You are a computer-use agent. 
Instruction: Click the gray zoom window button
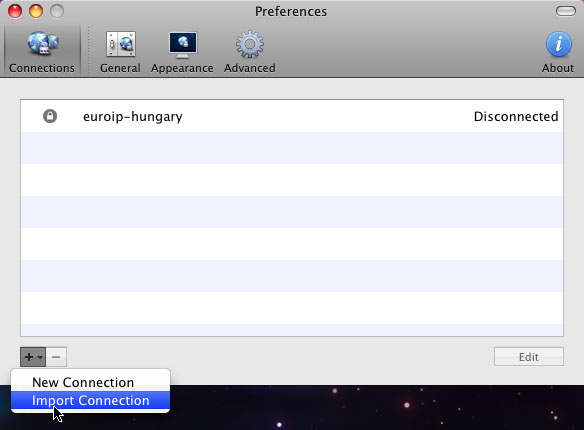coord(57,11)
